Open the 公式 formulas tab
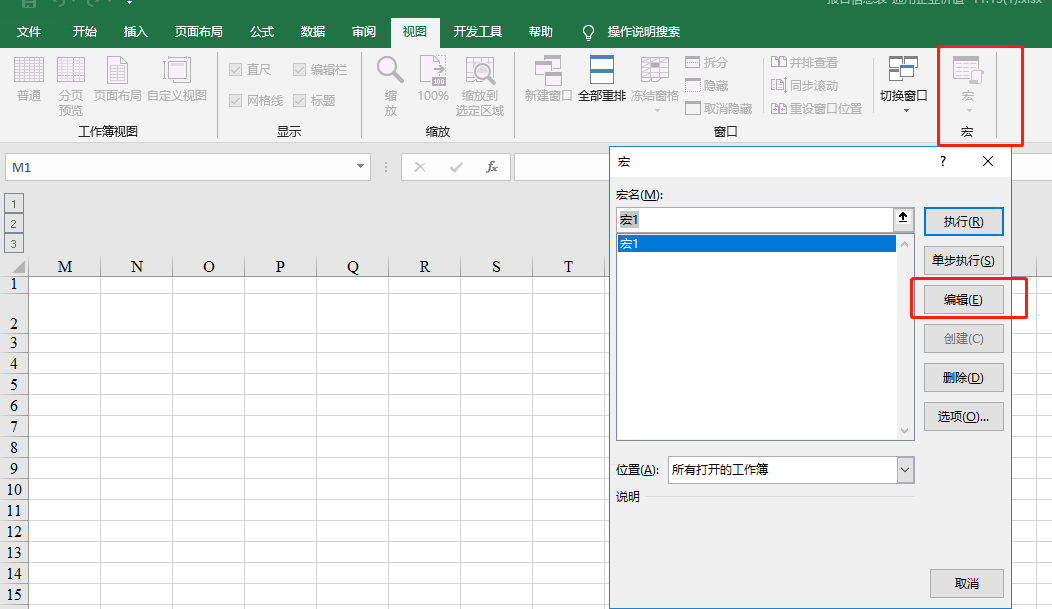Image resolution: width=1052 pixels, height=609 pixels. click(261, 31)
